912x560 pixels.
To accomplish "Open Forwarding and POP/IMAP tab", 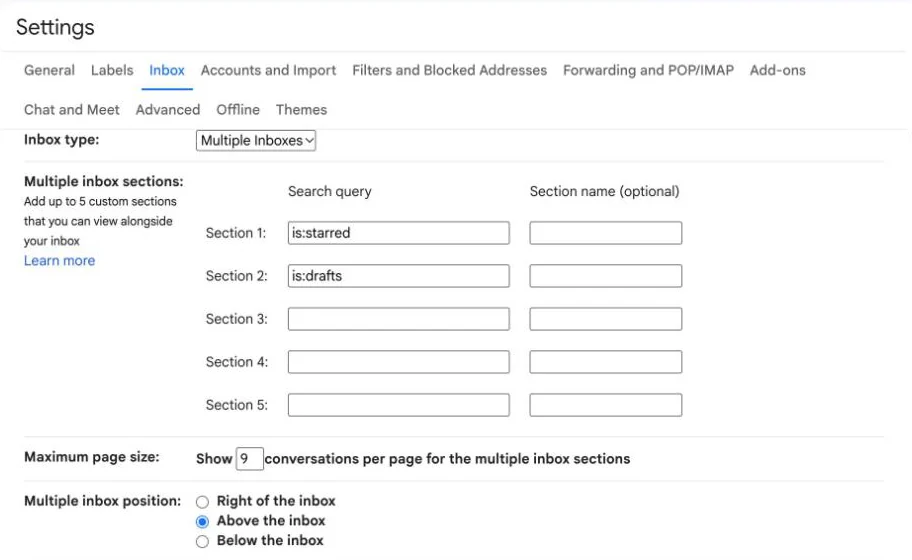I will click(x=649, y=70).
